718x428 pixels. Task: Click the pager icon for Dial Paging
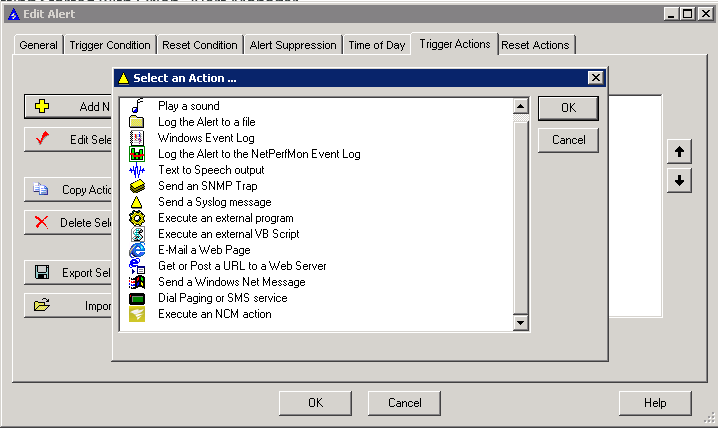tap(136, 298)
